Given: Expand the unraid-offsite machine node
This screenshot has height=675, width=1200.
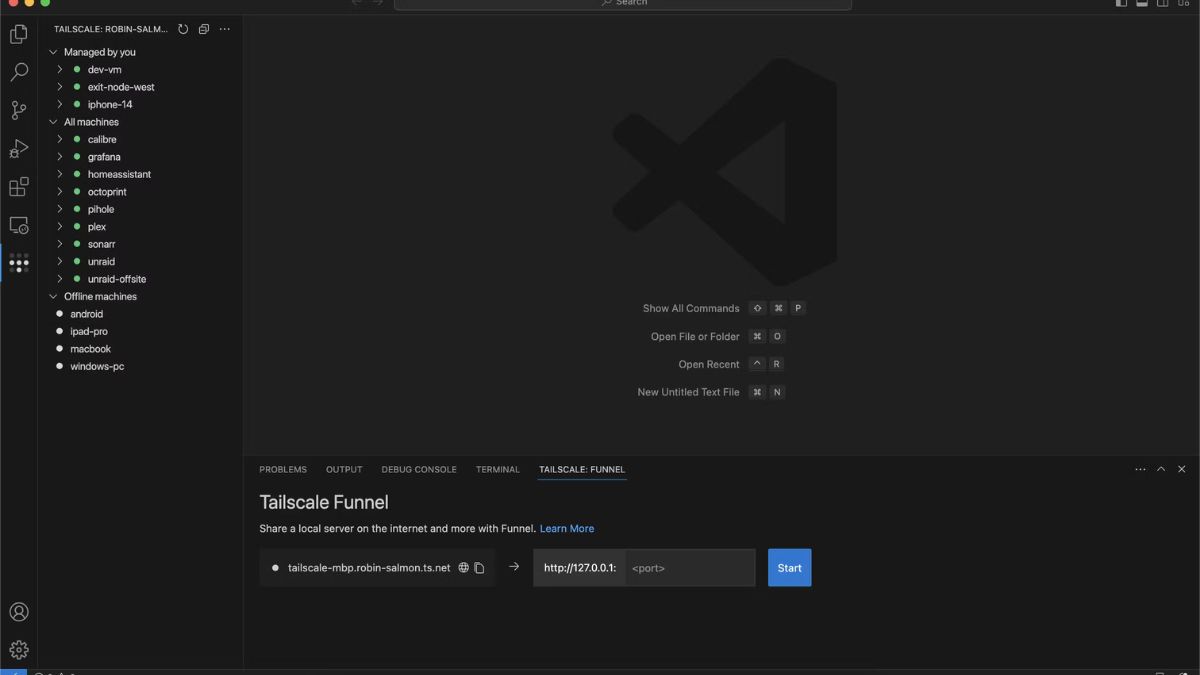Looking at the screenshot, I should [60, 279].
